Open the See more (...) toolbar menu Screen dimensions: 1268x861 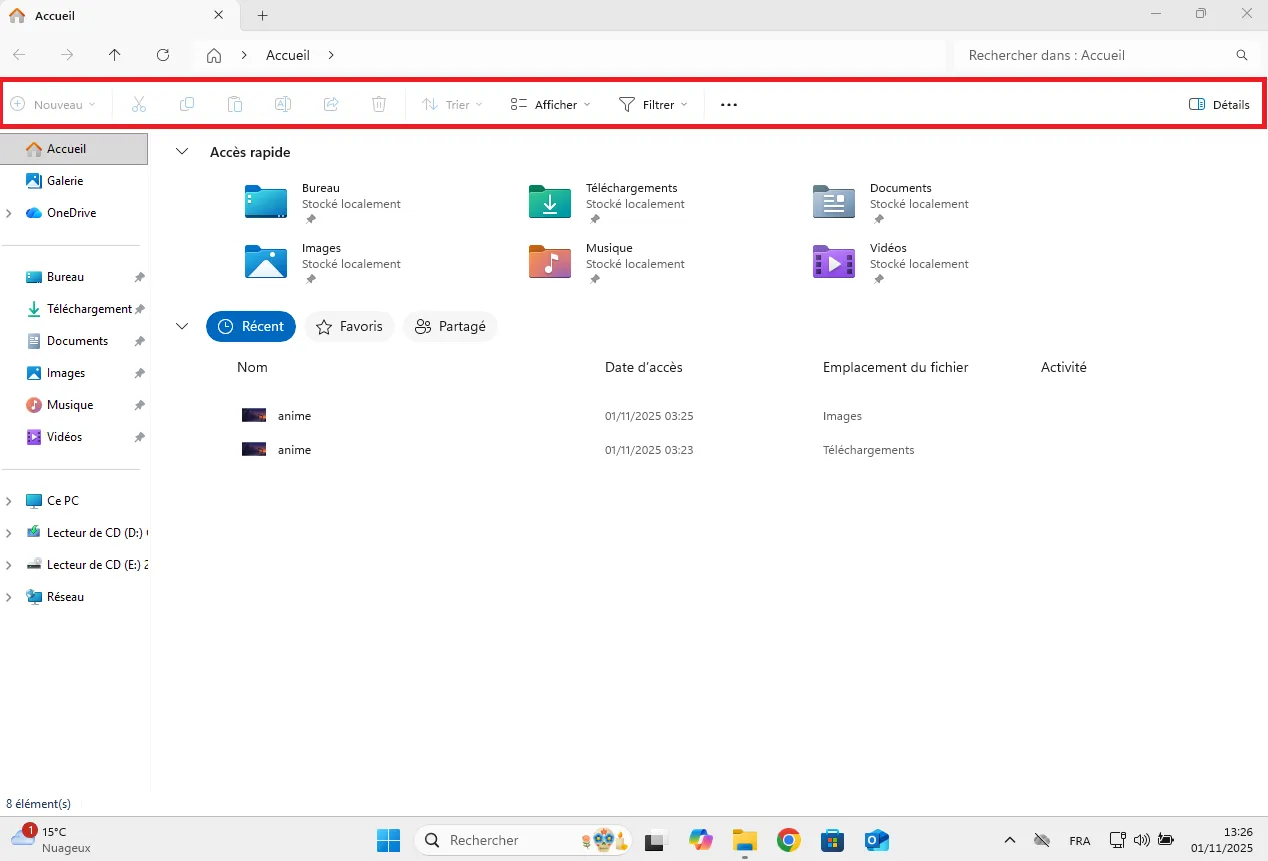coord(728,104)
